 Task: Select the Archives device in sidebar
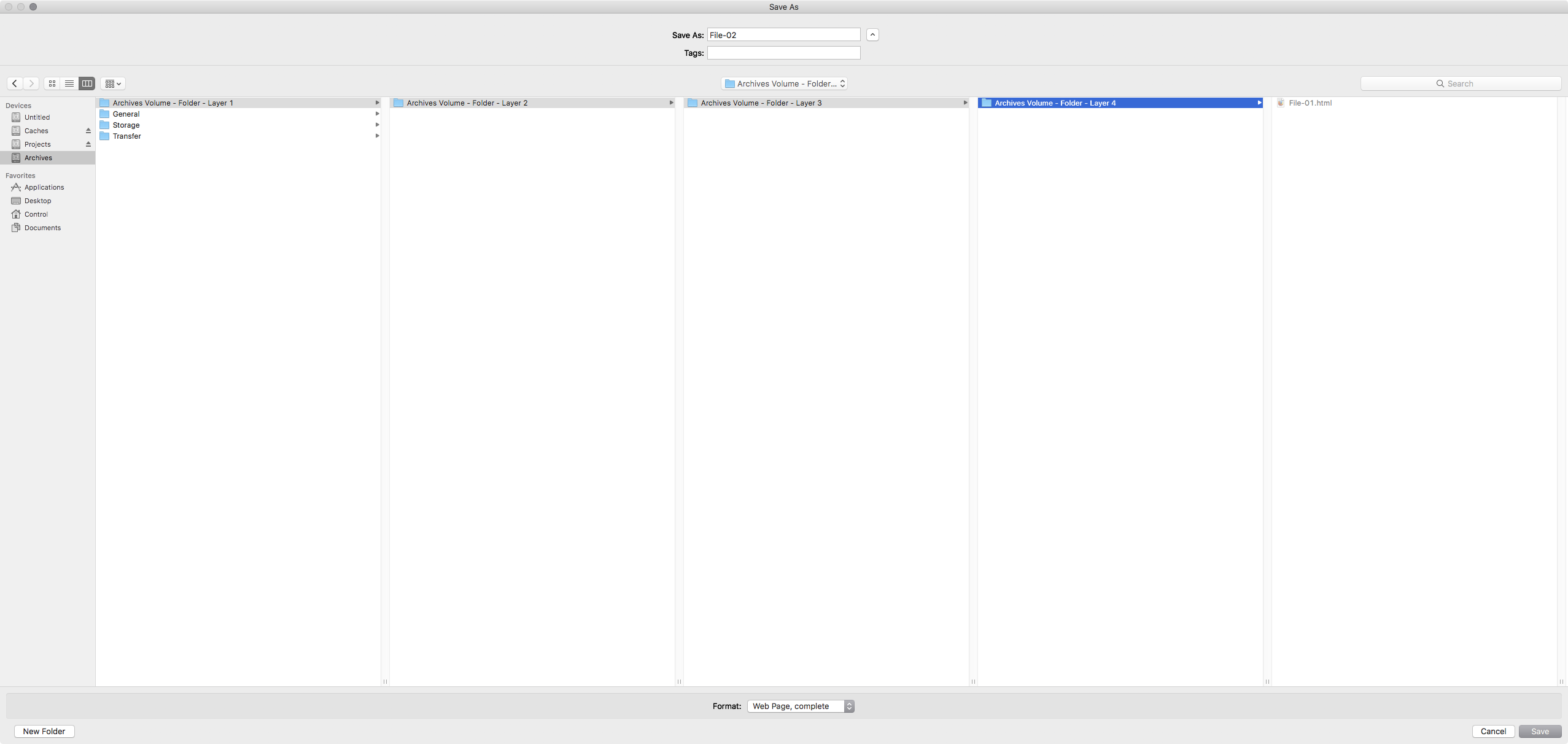pyautogui.click(x=48, y=158)
